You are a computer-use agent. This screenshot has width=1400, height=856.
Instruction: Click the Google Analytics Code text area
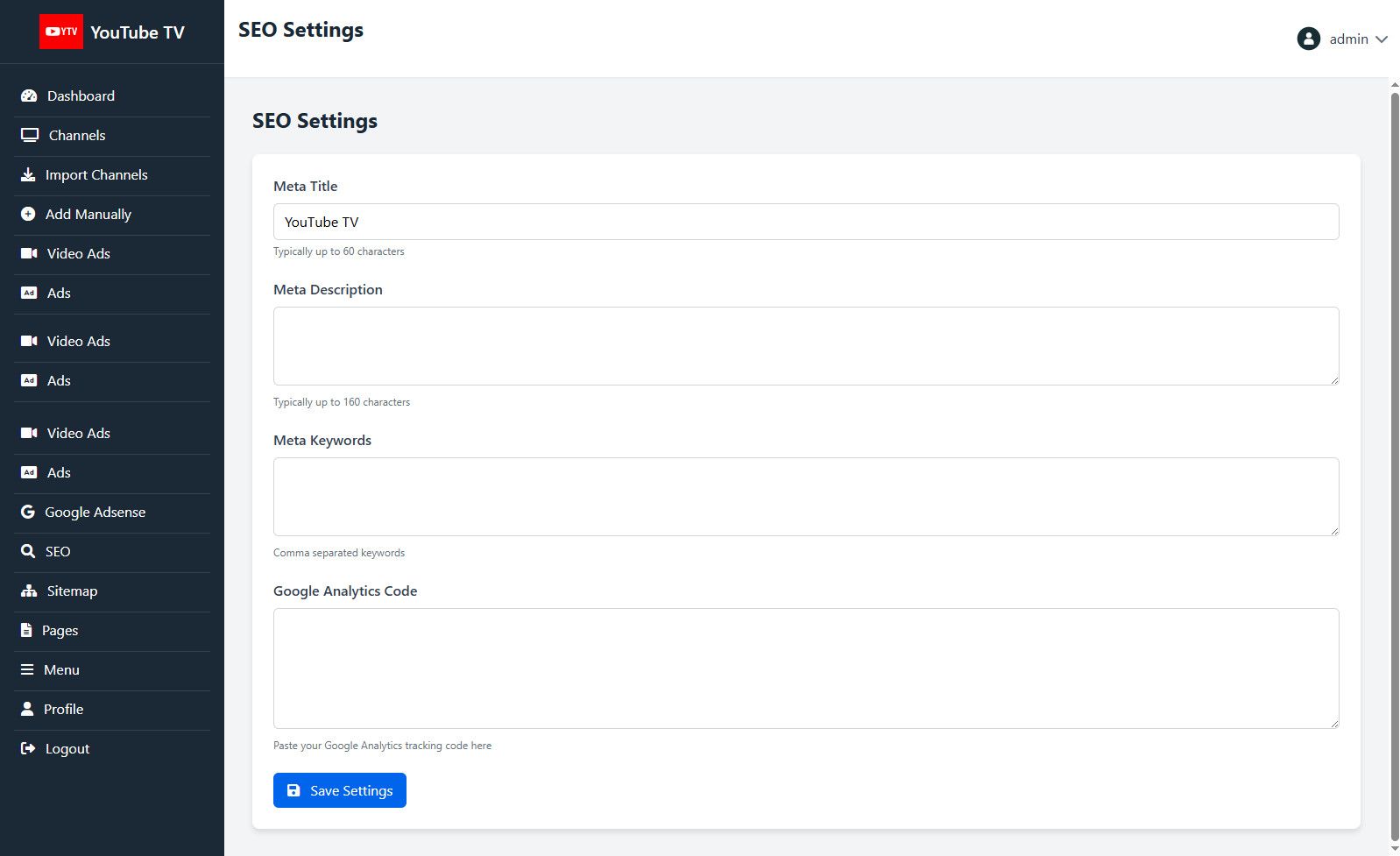click(805, 669)
